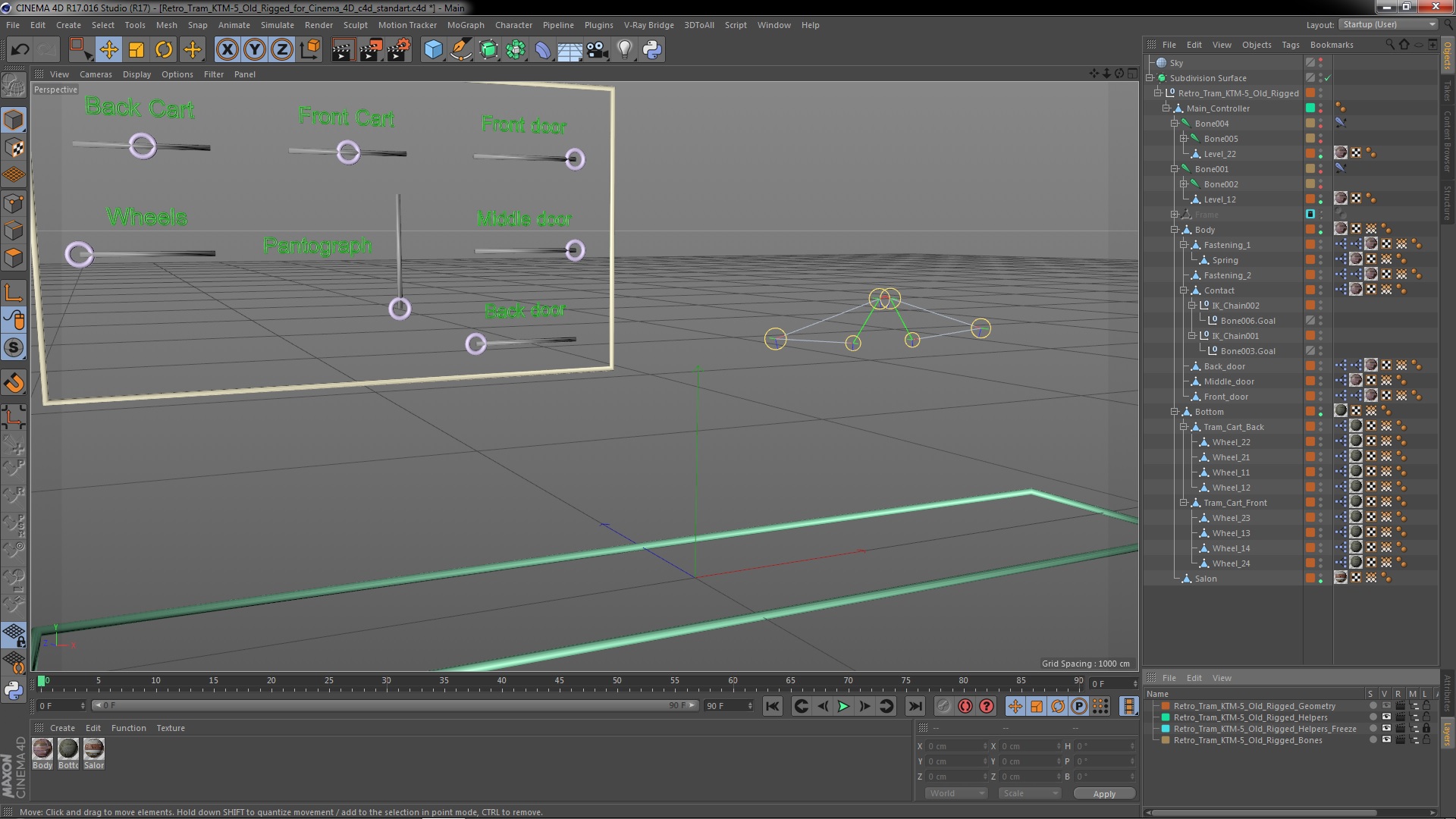
Task: Toggle Y axis lock
Action: [x=255, y=50]
